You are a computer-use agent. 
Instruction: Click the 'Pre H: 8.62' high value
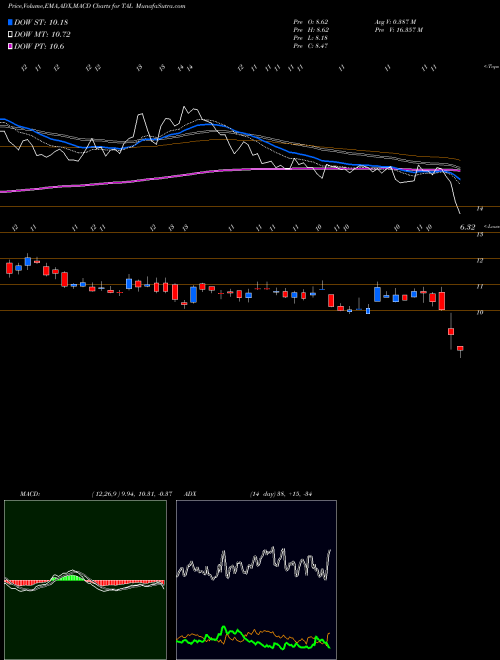[311, 30]
